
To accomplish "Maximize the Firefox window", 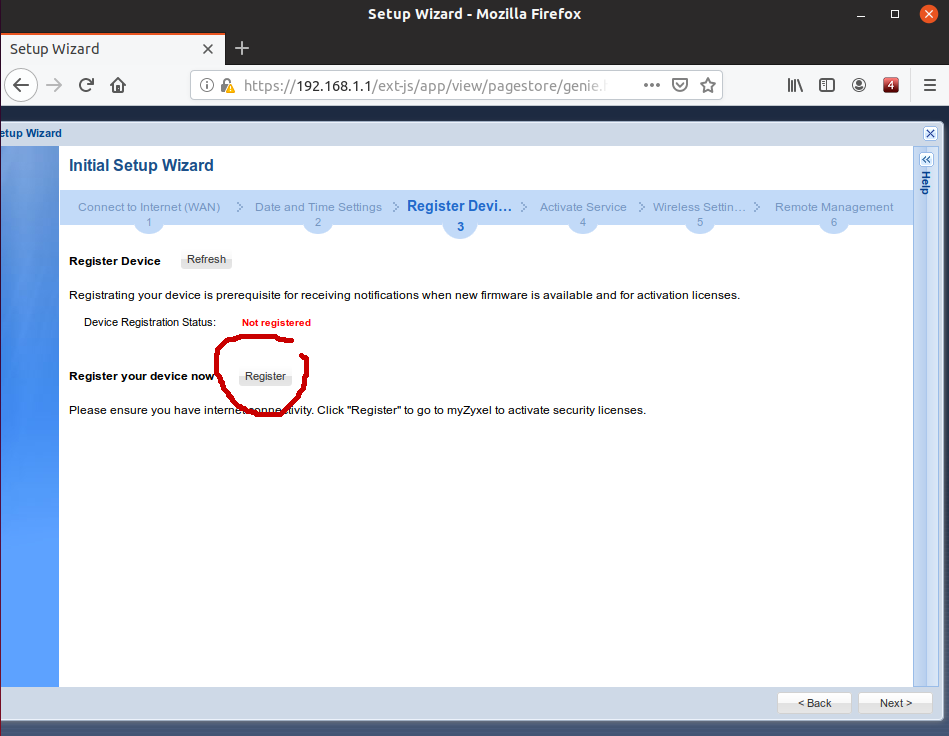I will coord(895,14).
